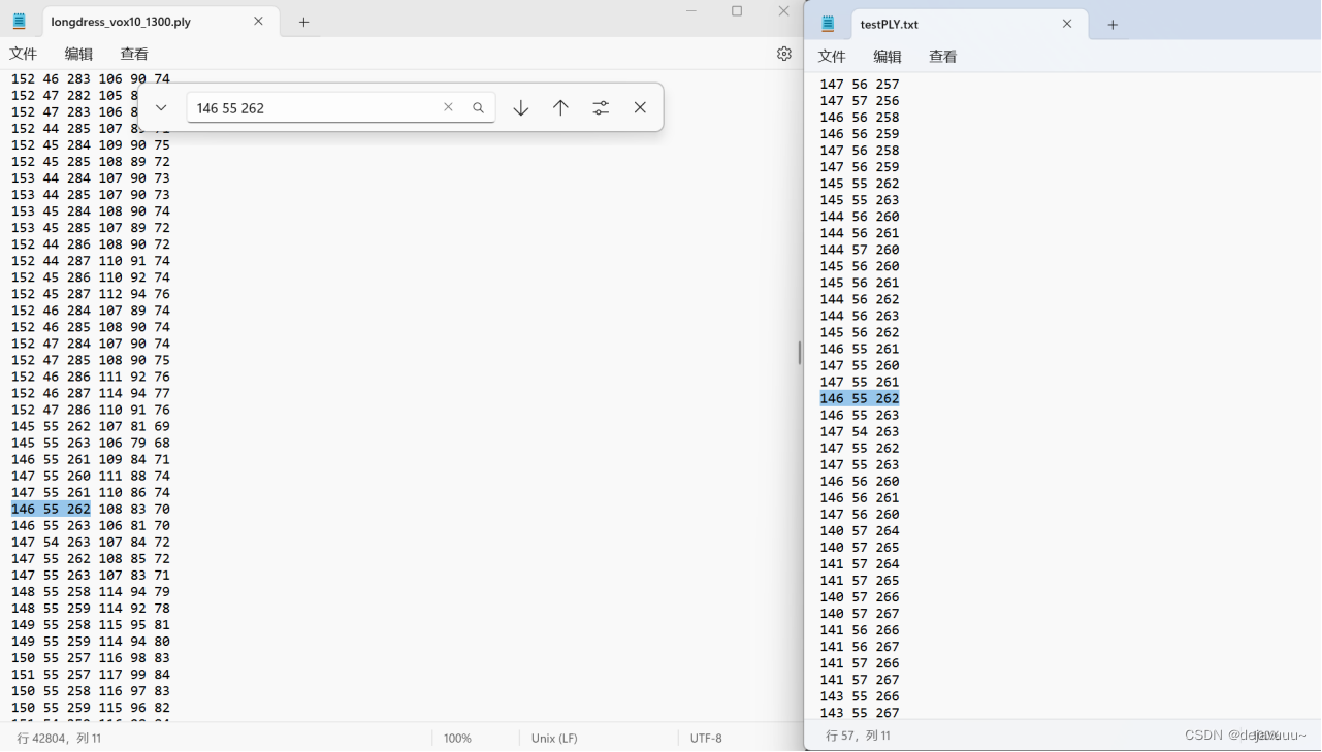Click the magnifier icon in the find bar
The height and width of the screenshot is (752, 1322).
[x=478, y=106]
